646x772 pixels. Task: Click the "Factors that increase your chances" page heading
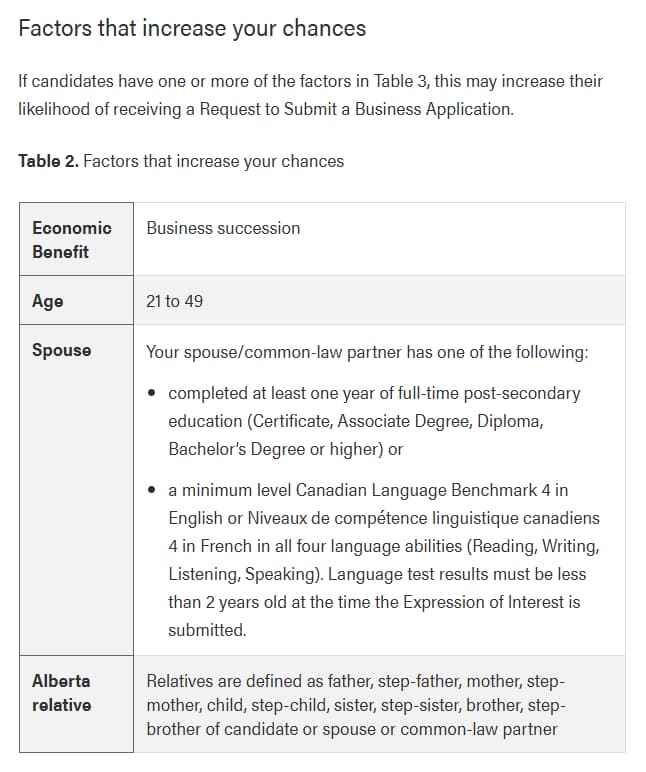point(192,28)
